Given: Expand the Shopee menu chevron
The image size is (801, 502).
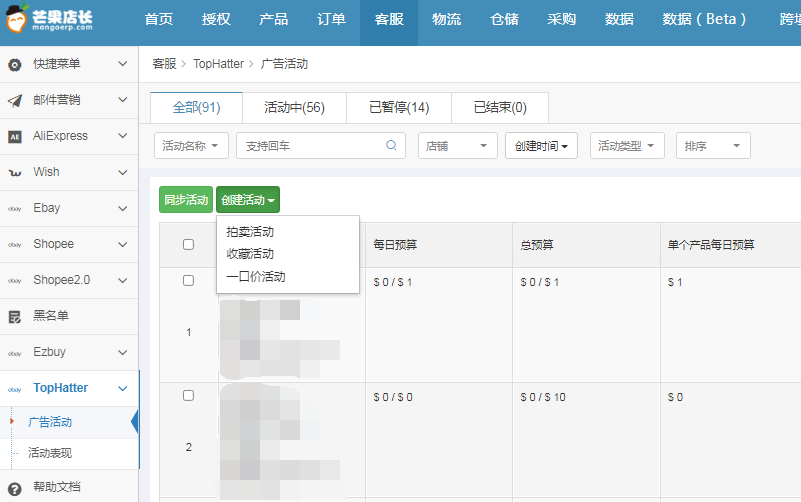Looking at the screenshot, I should 123,245.
